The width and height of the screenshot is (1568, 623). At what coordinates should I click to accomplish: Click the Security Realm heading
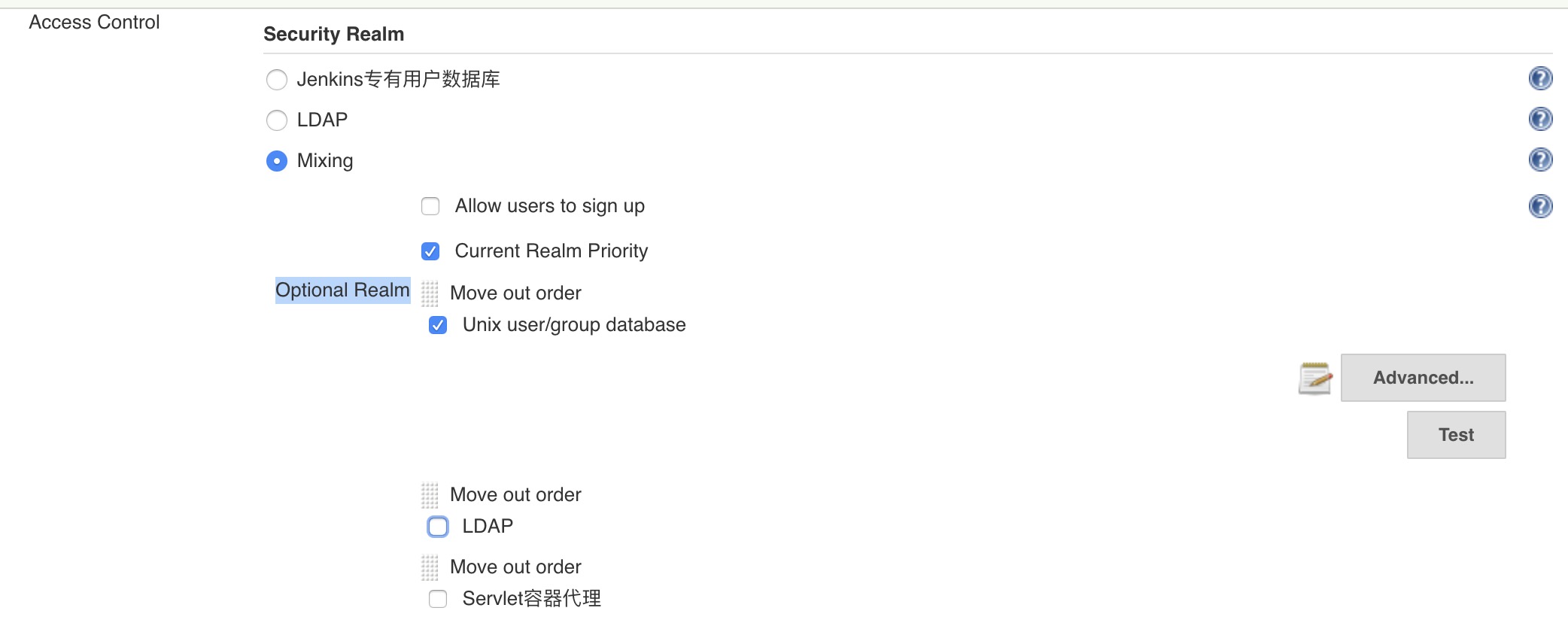tap(334, 35)
